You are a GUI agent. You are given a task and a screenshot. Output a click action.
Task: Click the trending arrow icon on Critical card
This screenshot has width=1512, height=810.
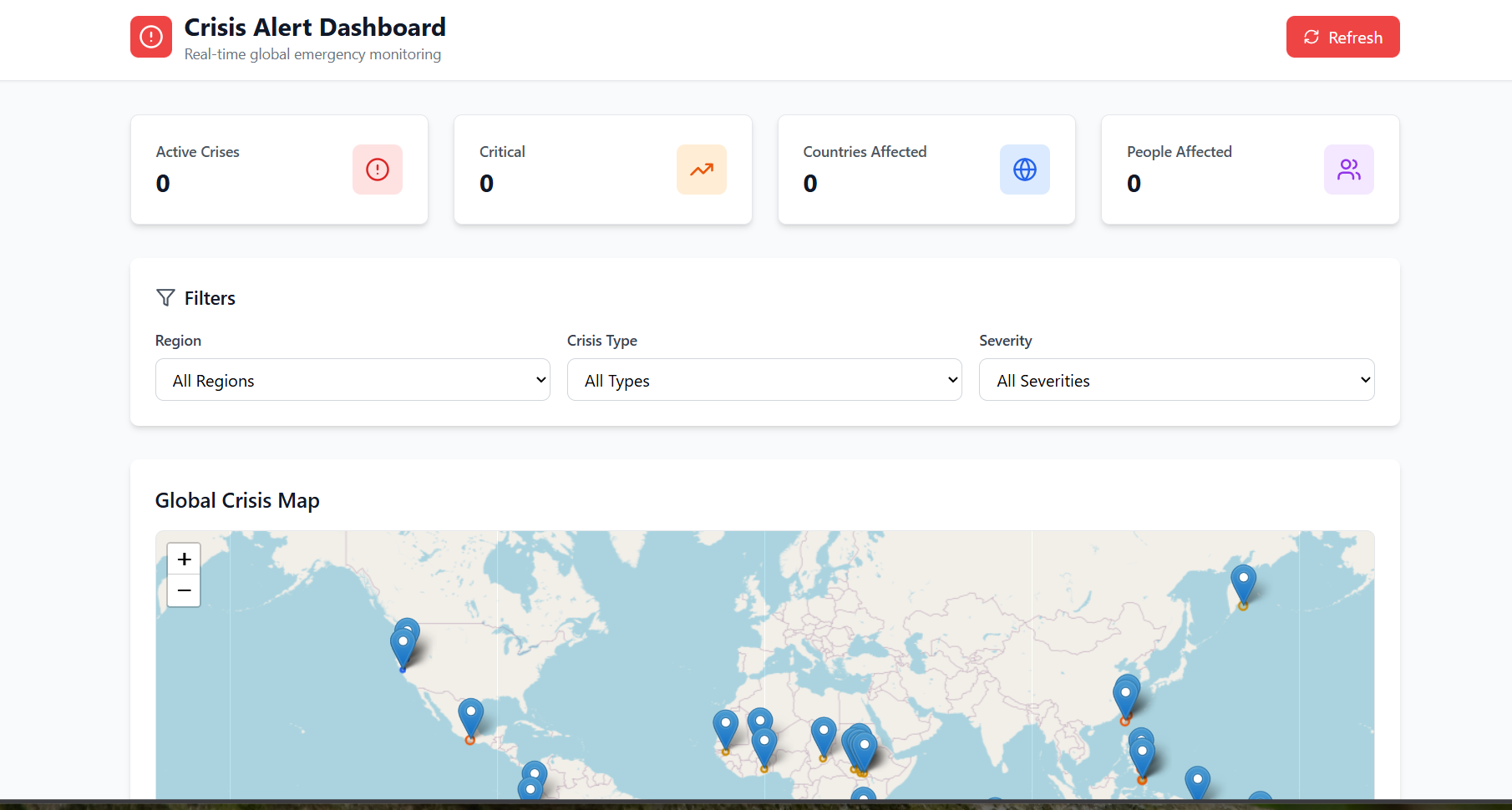click(x=701, y=170)
